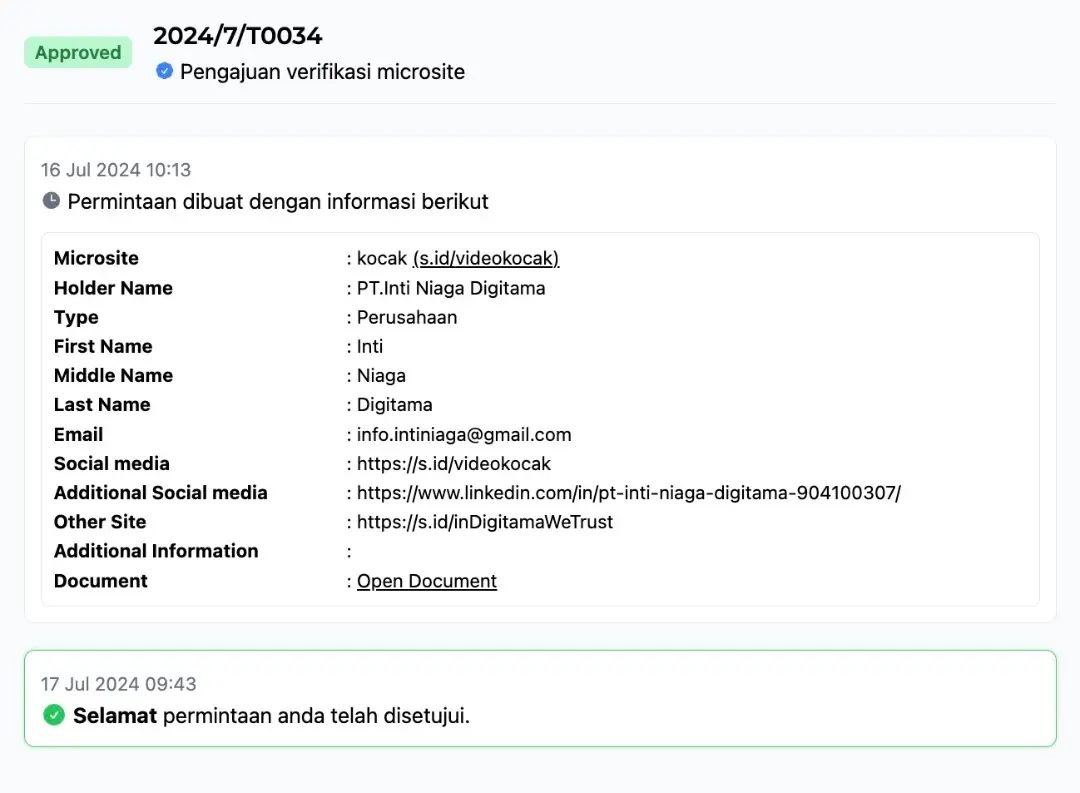
Task: Click the Social media URL https://s.id/videokocak
Action: [454, 463]
